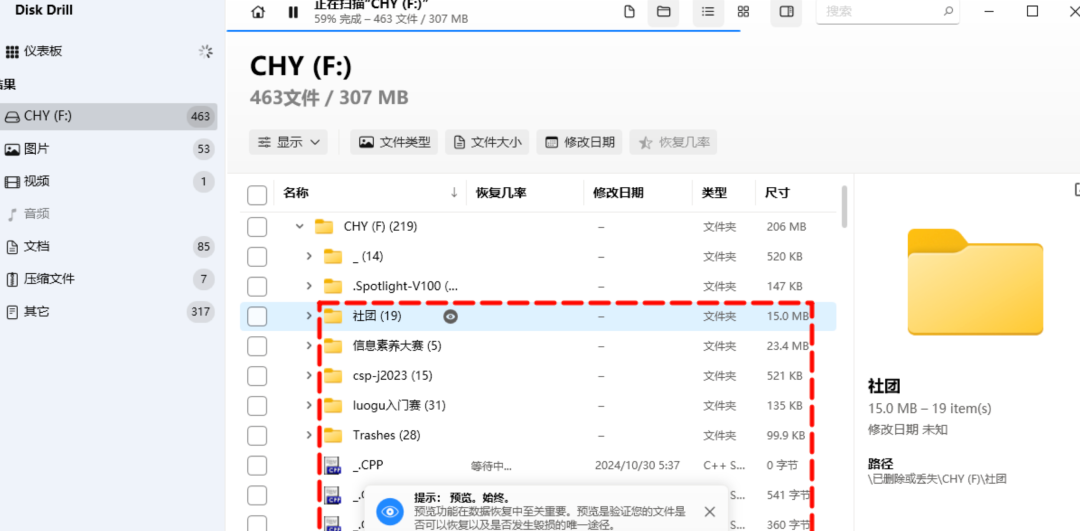Sort by 恢复几率 column header
The width and height of the screenshot is (1080, 531).
[x=501, y=194]
